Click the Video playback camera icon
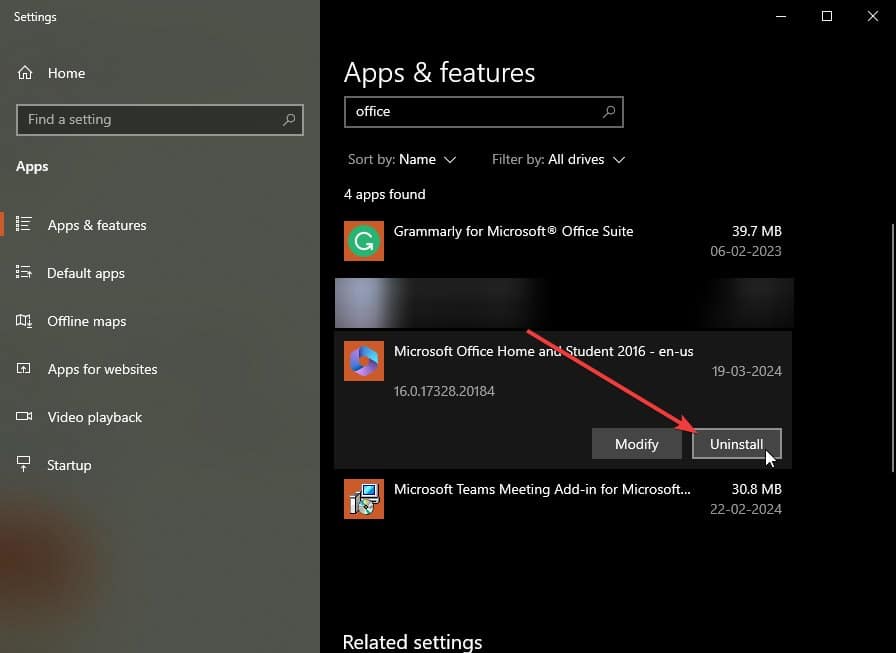896x653 pixels. 23,416
